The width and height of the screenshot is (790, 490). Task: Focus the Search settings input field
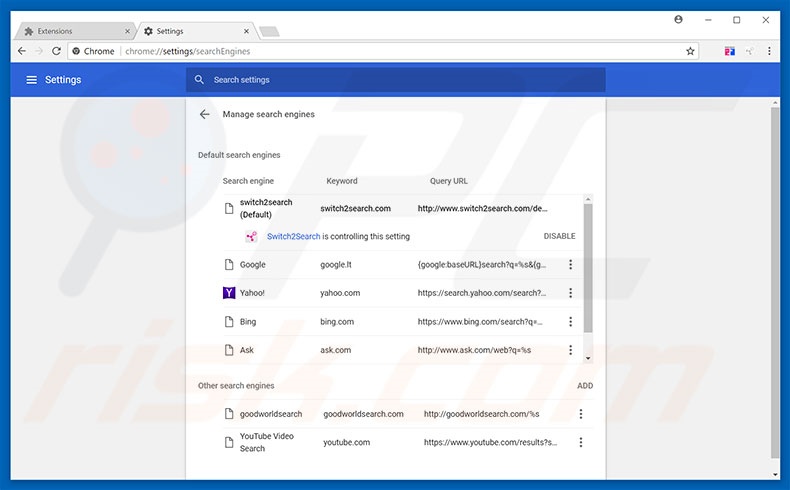pyautogui.click(x=396, y=80)
